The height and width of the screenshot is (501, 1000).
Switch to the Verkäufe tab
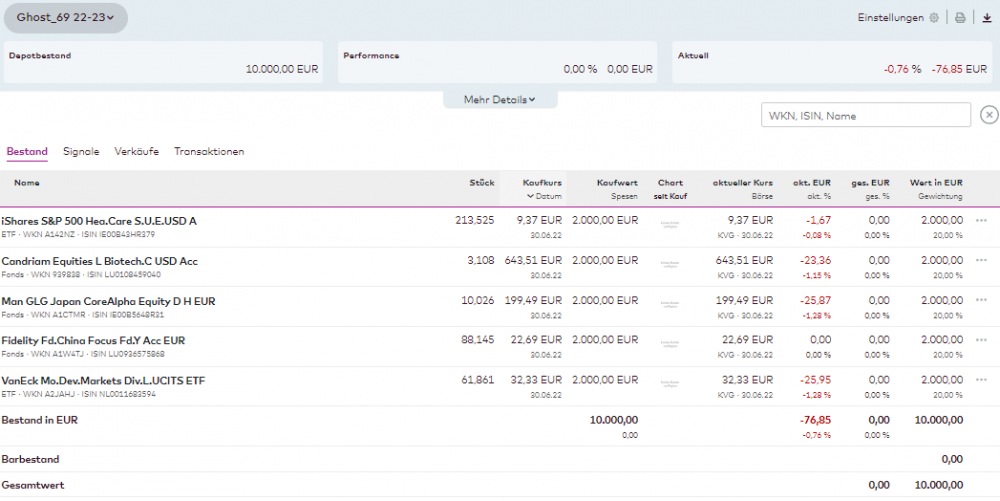136,152
